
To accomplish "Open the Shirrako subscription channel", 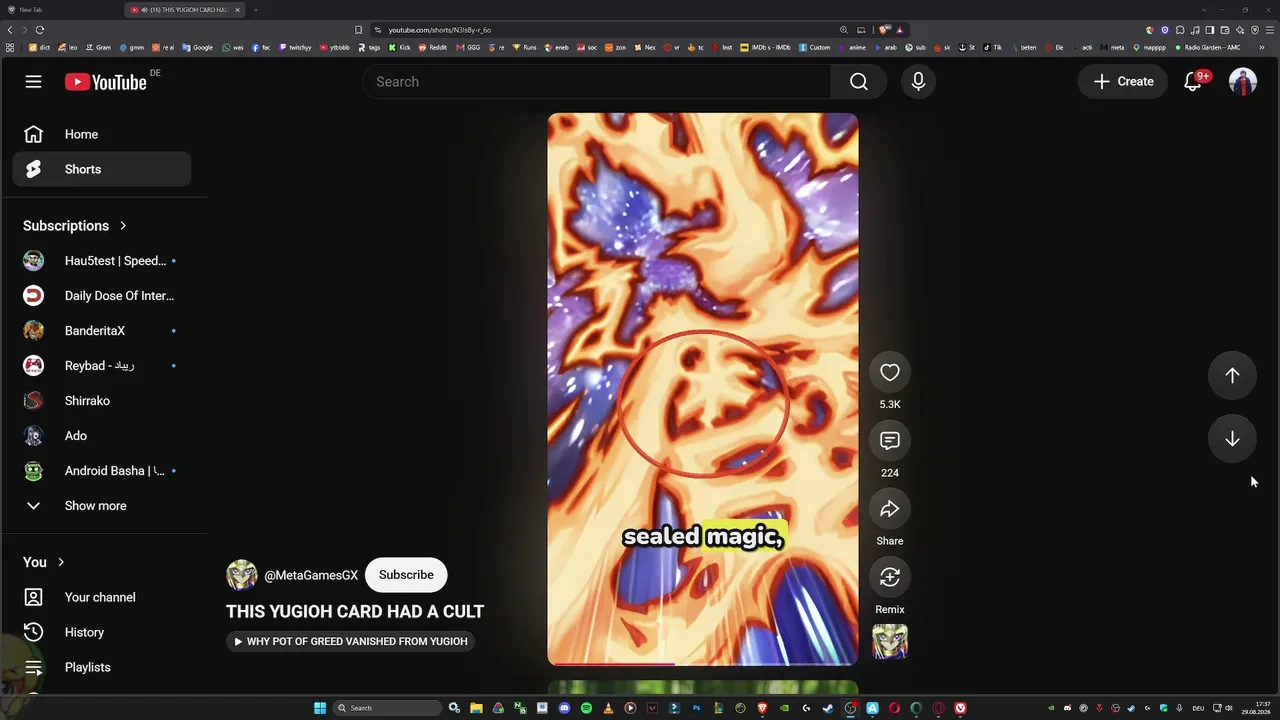I will 102,401.
